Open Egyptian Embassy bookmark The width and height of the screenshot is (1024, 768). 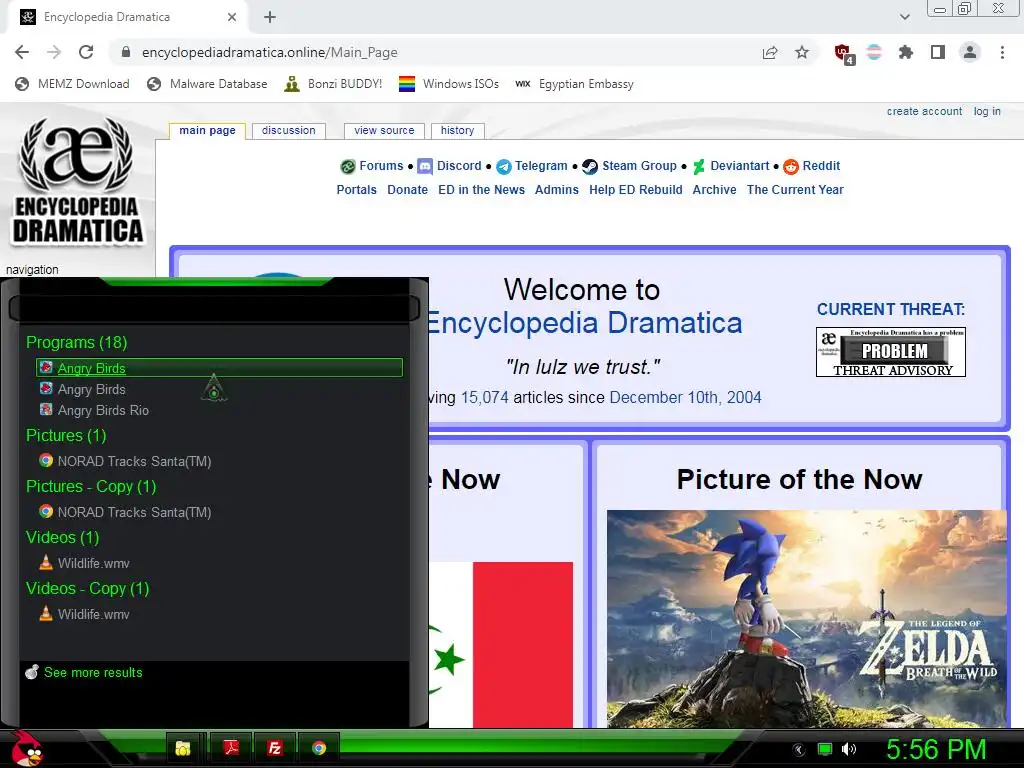click(574, 84)
